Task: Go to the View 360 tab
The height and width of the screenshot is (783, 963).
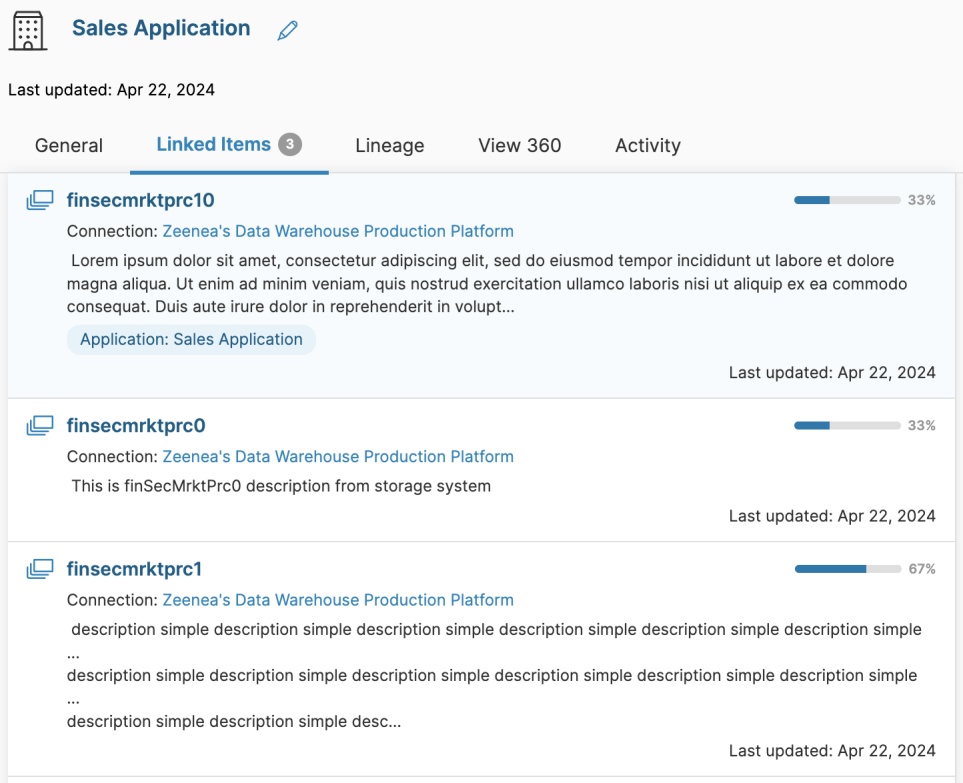Action: click(519, 146)
